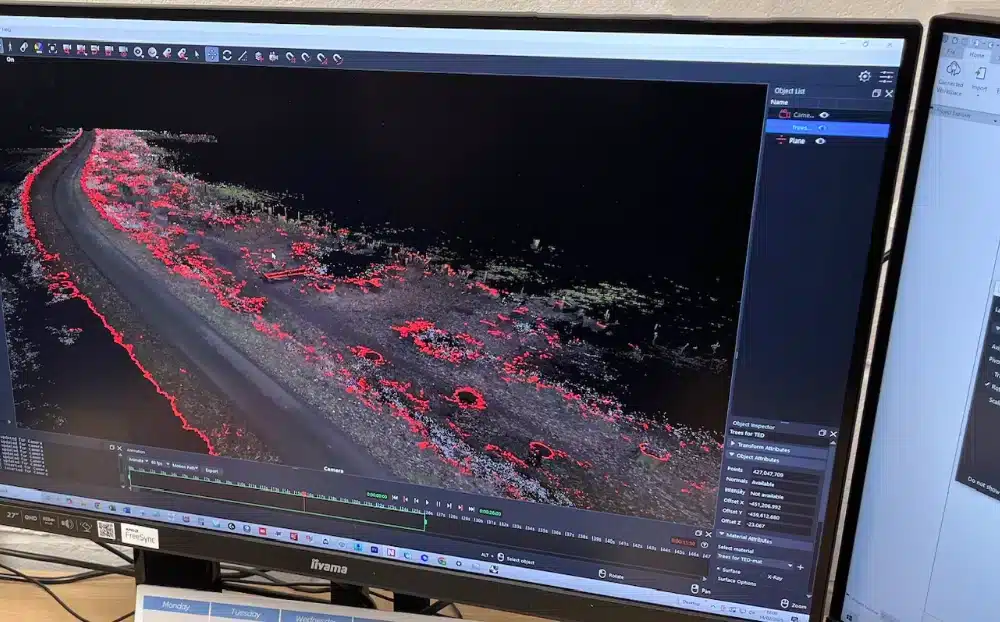Switch to the X-Ray material tab

[x=775, y=578]
